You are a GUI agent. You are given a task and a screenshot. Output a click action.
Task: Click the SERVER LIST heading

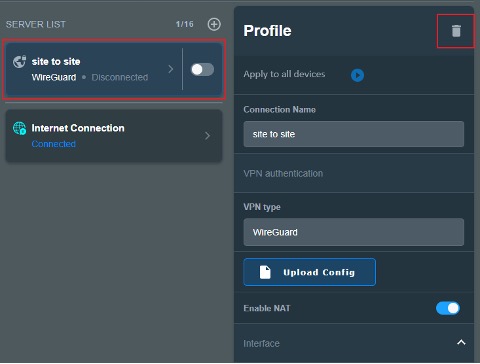pos(36,24)
